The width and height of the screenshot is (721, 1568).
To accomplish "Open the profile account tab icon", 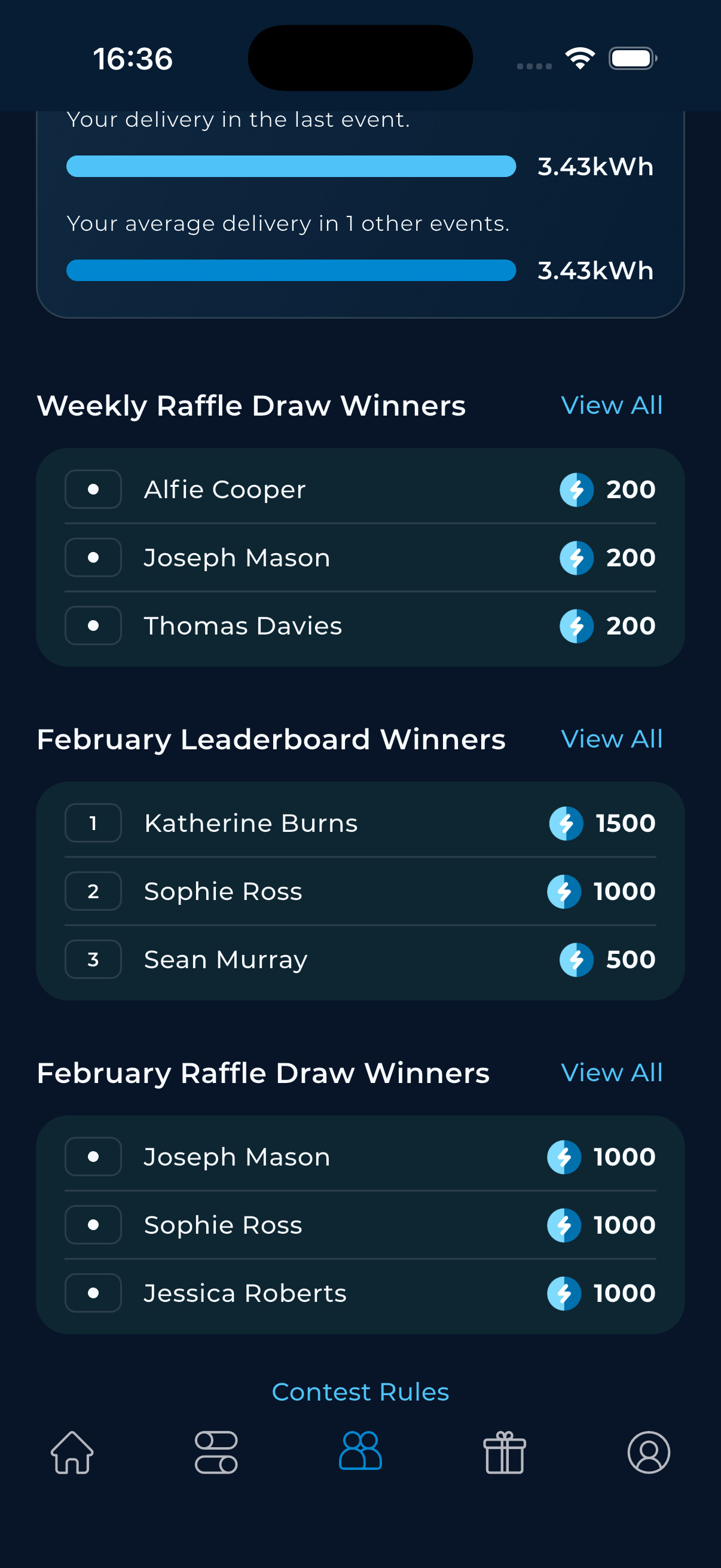I will 649,1453.
